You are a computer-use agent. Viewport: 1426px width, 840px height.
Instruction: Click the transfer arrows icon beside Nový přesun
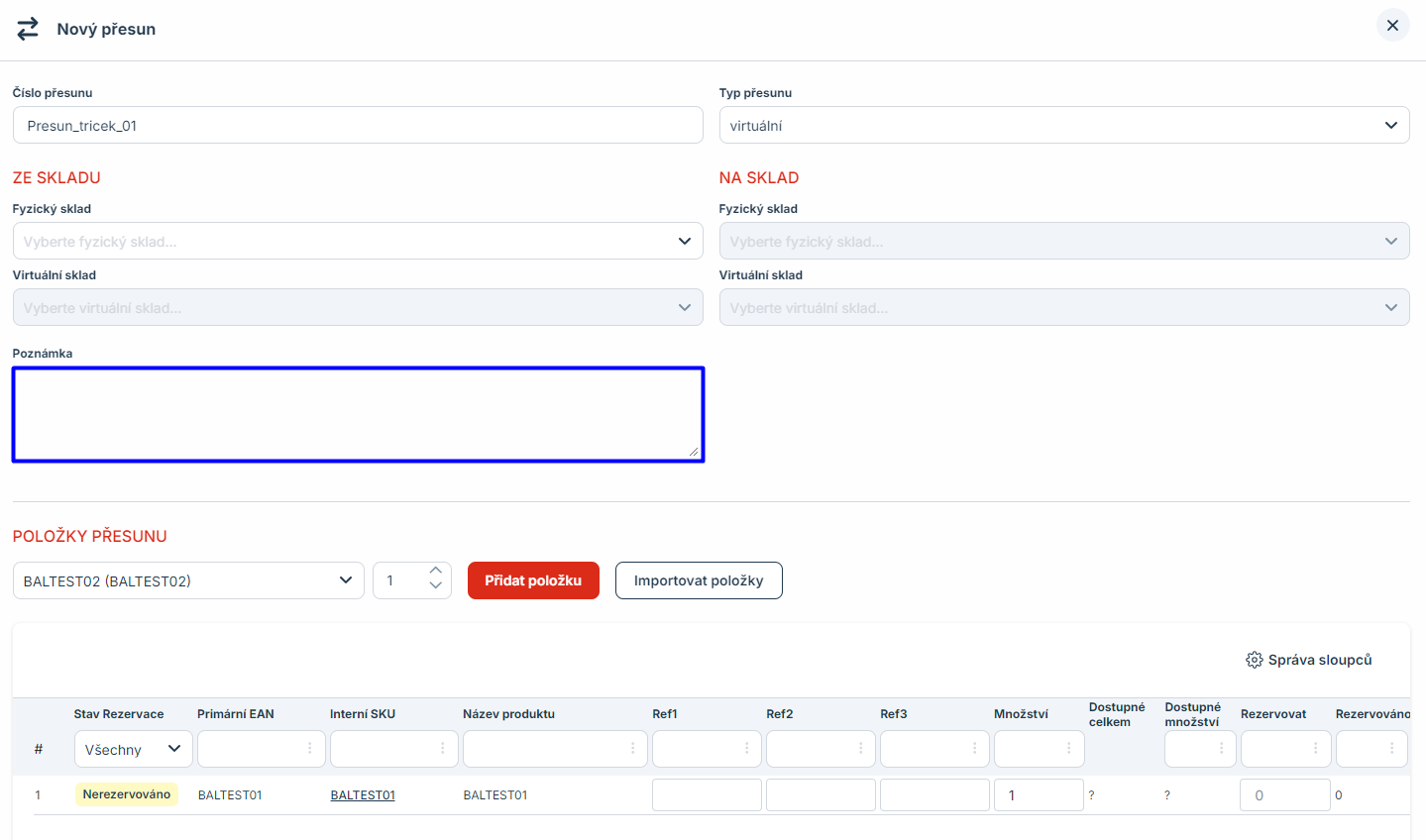28,29
